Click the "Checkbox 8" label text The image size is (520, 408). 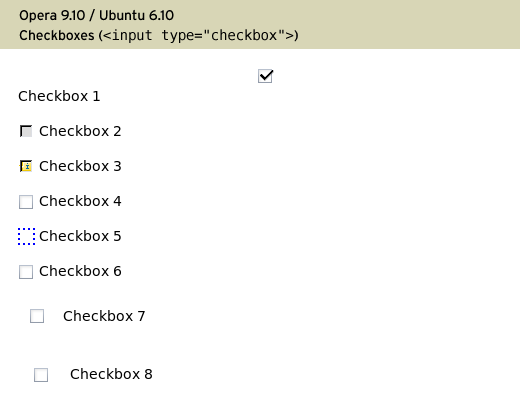(x=111, y=374)
